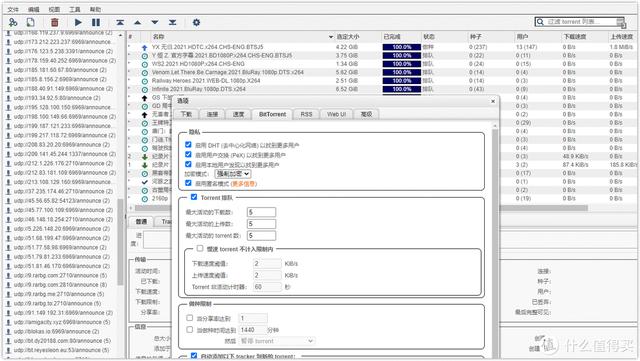Toggle the Enable DHT checkbox
640x361 pixels.
[188, 145]
